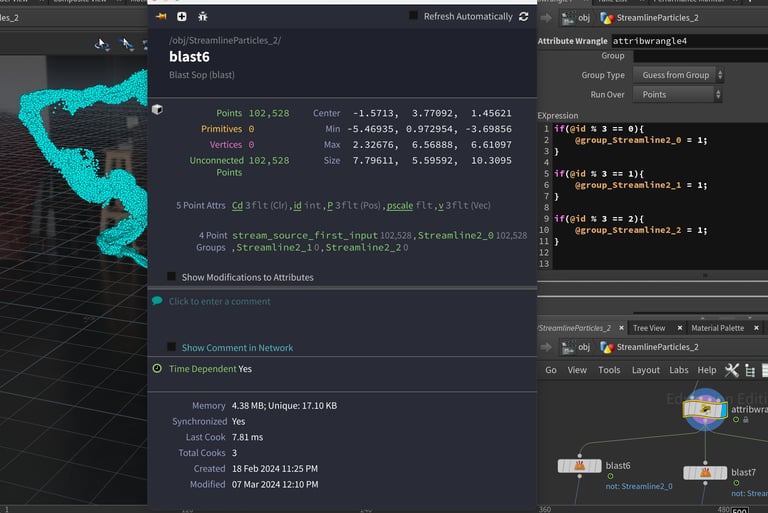The height and width of the screenshot is (513, 768).
Task: Click the obj icon in parameter pane path
Action: (568, 18)
